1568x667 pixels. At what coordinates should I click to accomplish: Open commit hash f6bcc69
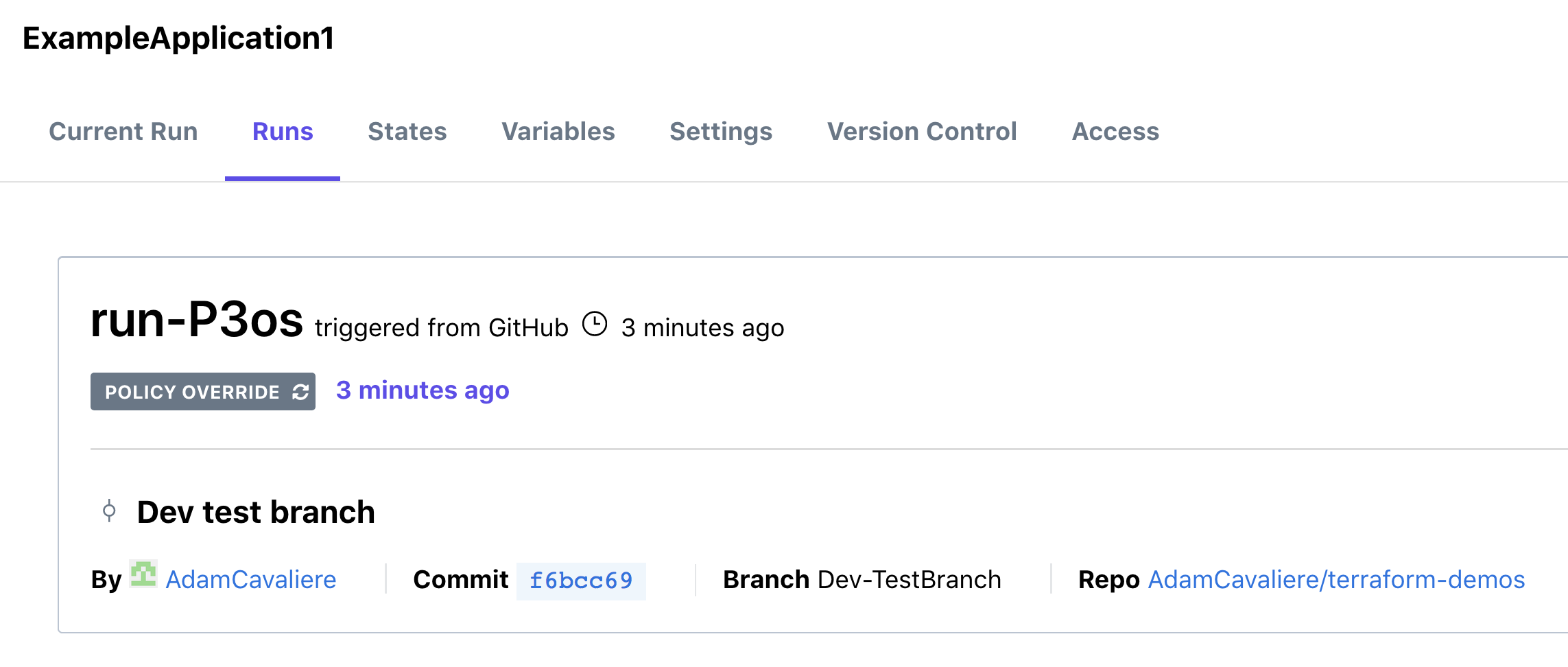coord(581,581)
